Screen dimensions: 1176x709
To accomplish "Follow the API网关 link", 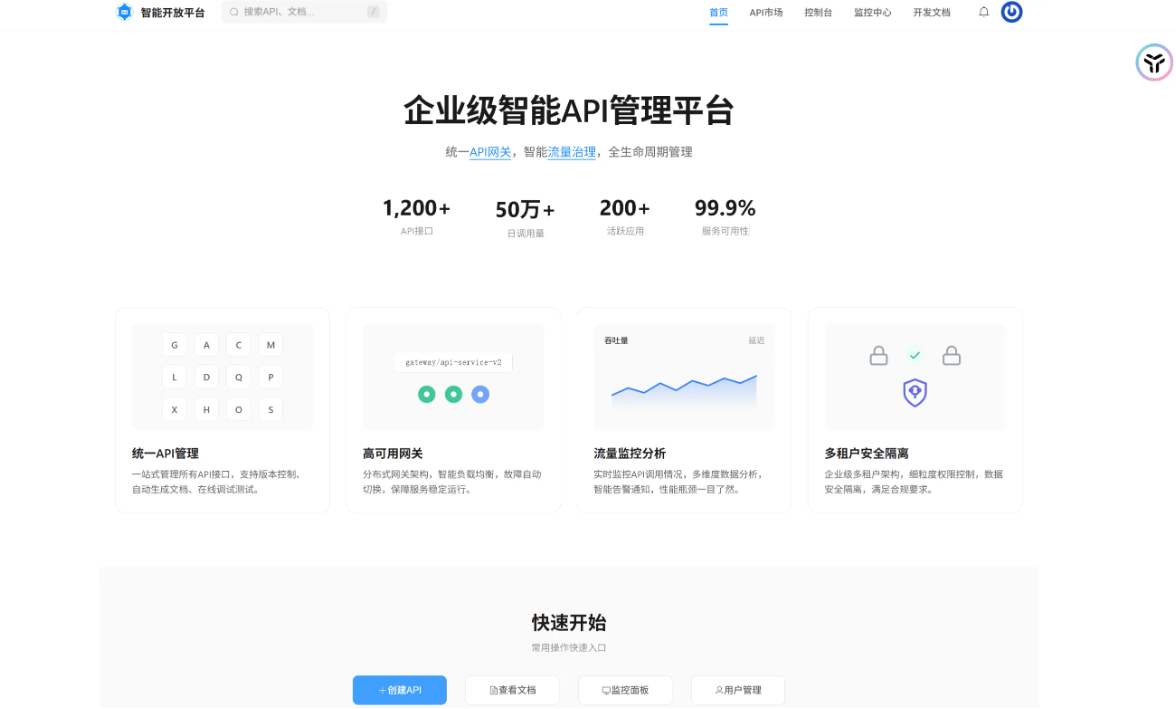I will [490, 152].
